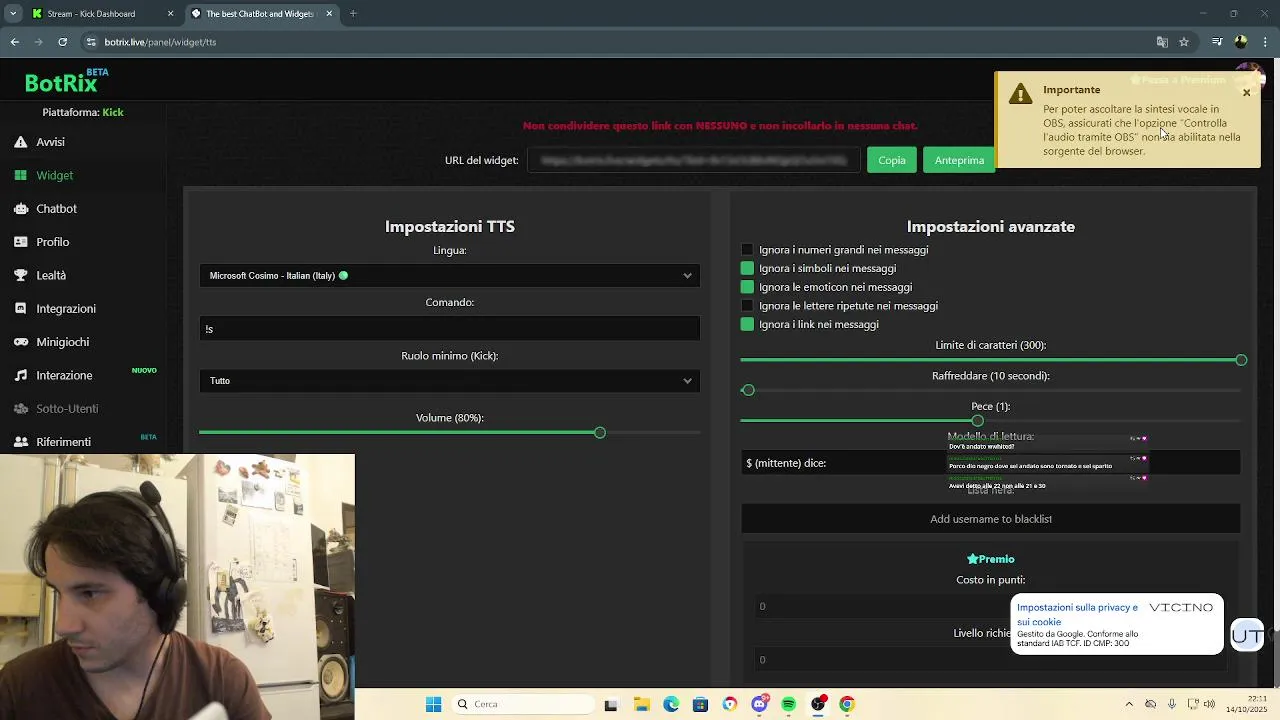Click the Raffreddare cooldown slider handle
The height and width of the screenshot is (720, 1280).
[748, 390]
